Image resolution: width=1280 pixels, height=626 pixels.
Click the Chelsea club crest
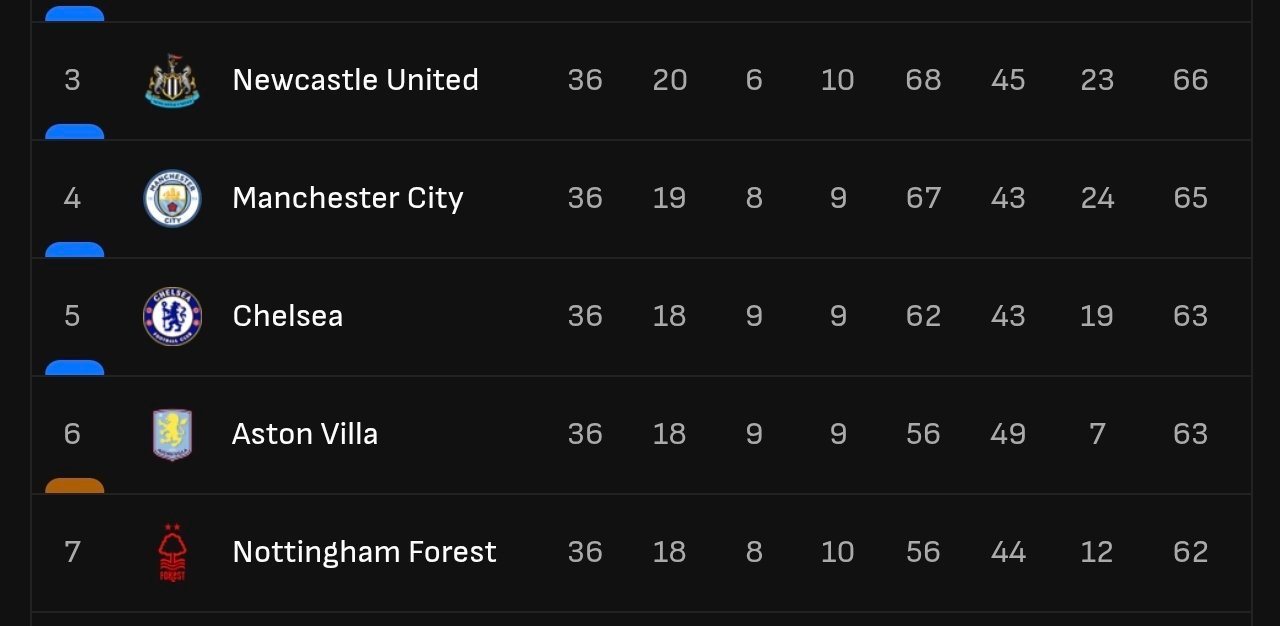[x=172, y=316]
